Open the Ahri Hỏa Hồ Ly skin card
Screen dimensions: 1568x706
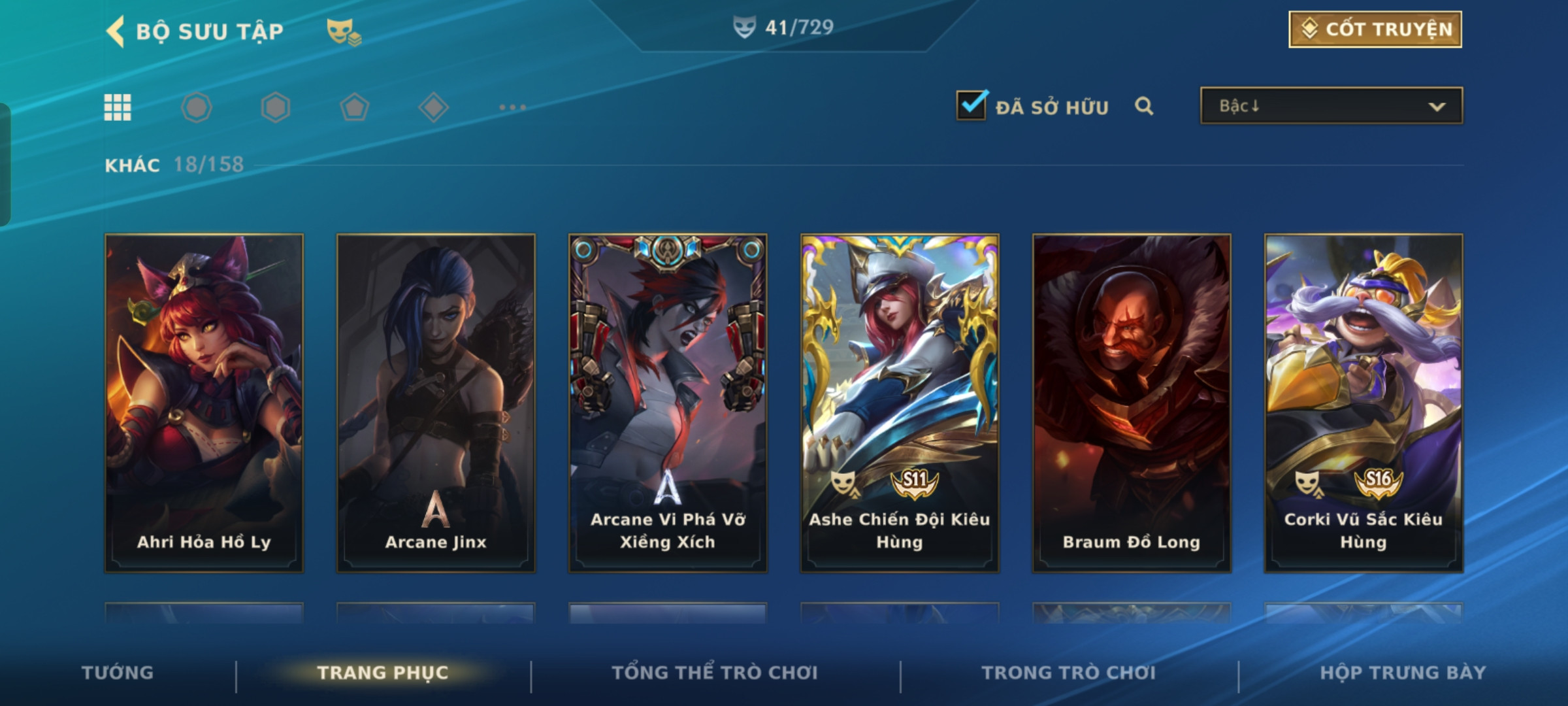pos(204,403)
